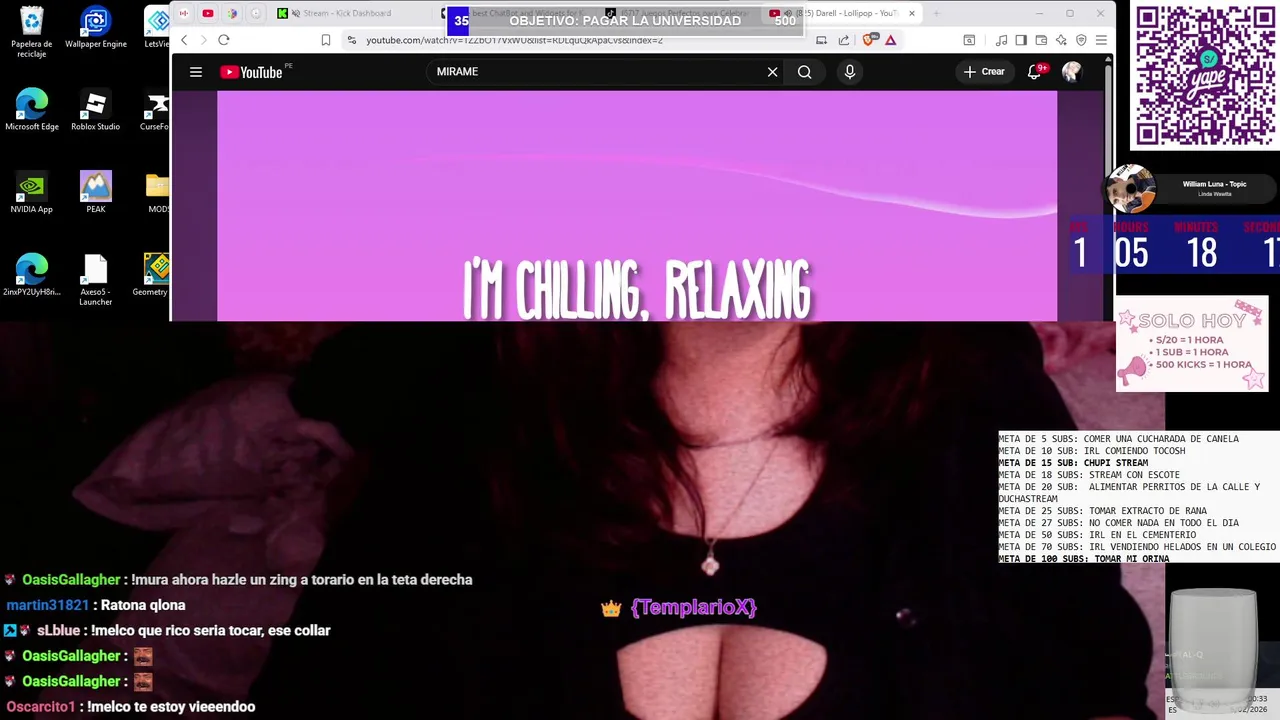Close the Darell - Lollipop tab
This screenshot has width=1280, height=720.
911,13
